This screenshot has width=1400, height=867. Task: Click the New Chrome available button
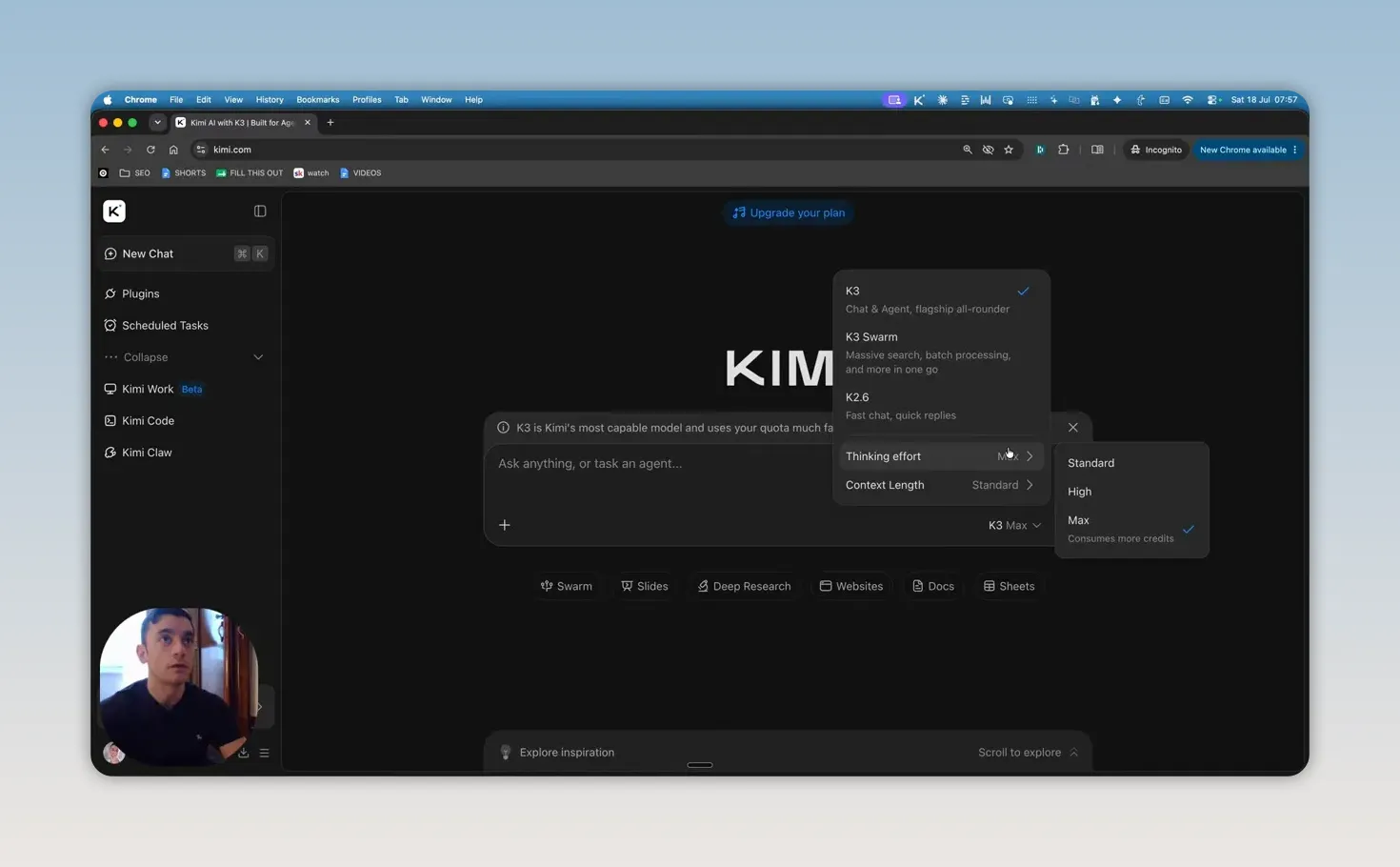coord(1249,150)
